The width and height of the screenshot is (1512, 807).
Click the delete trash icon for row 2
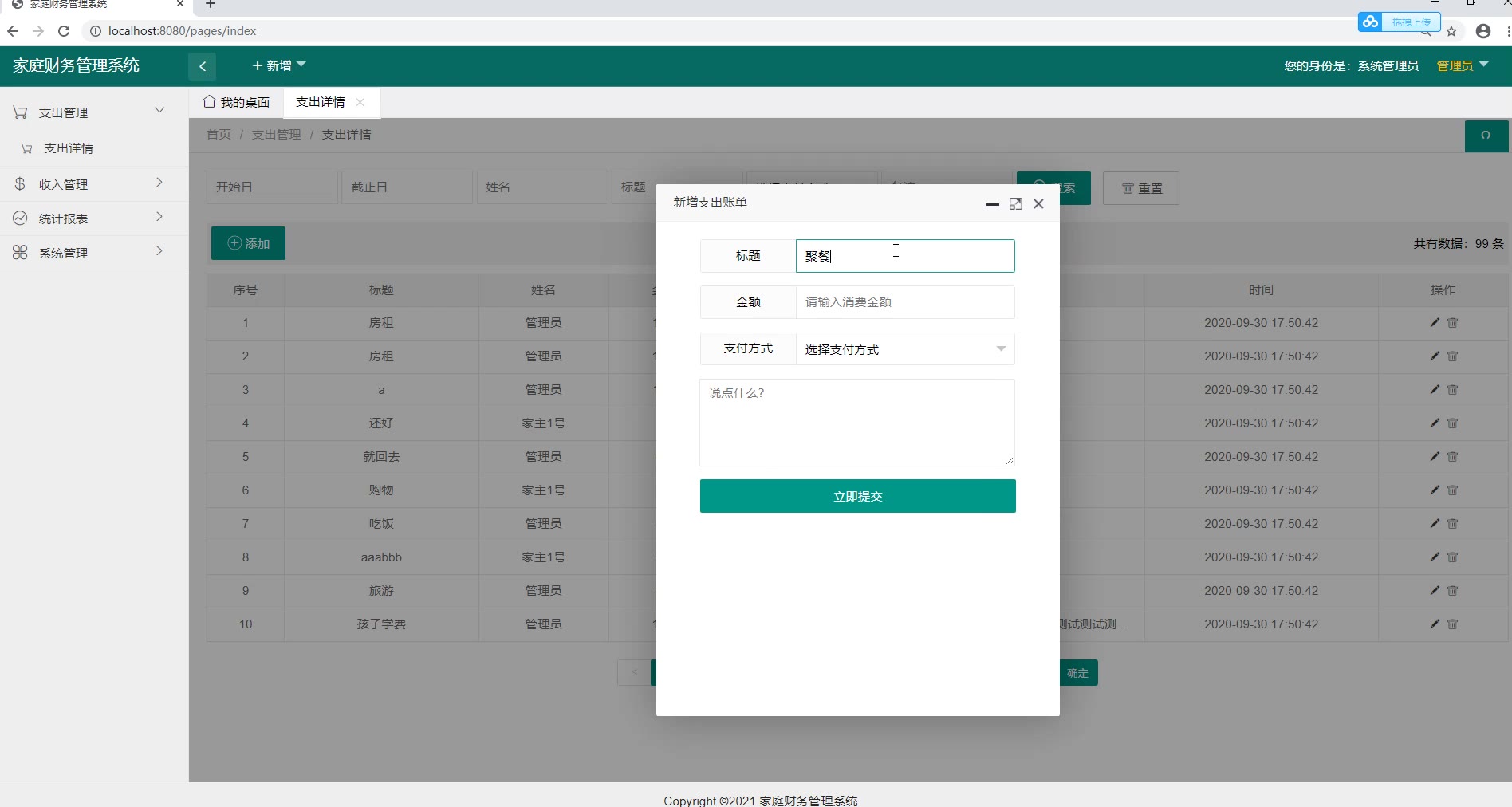[1452, 356]
